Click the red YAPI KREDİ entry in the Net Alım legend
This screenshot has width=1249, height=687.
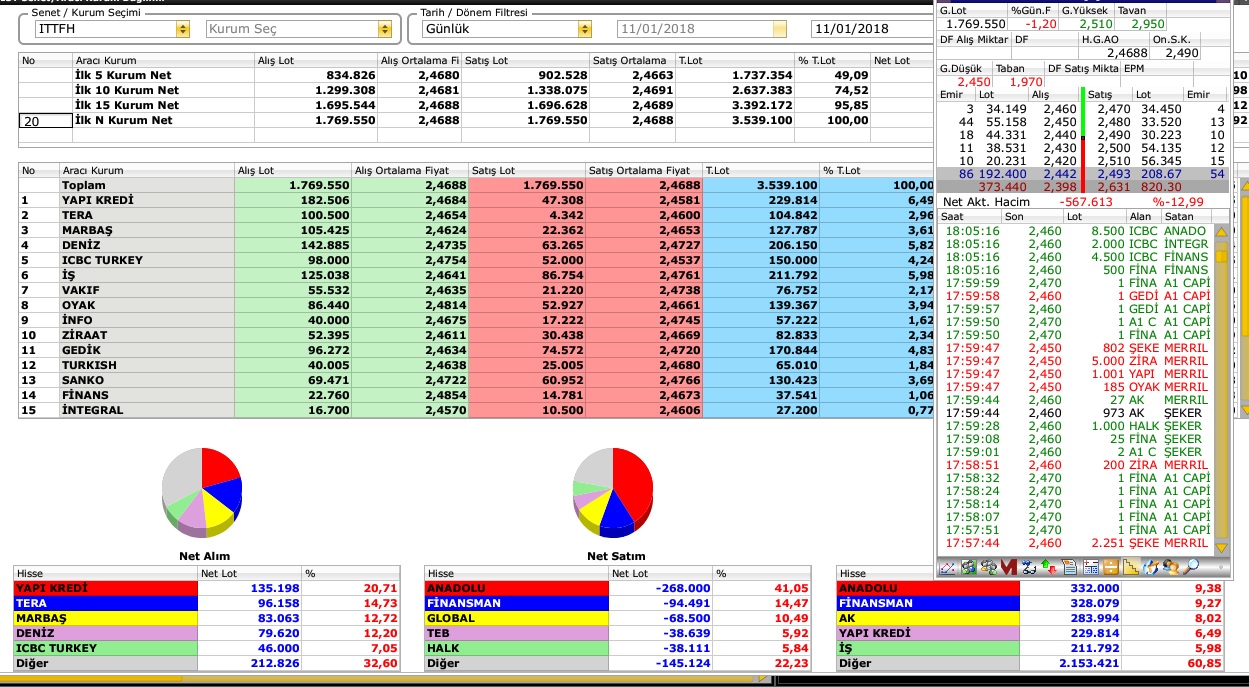coord(105,588)
